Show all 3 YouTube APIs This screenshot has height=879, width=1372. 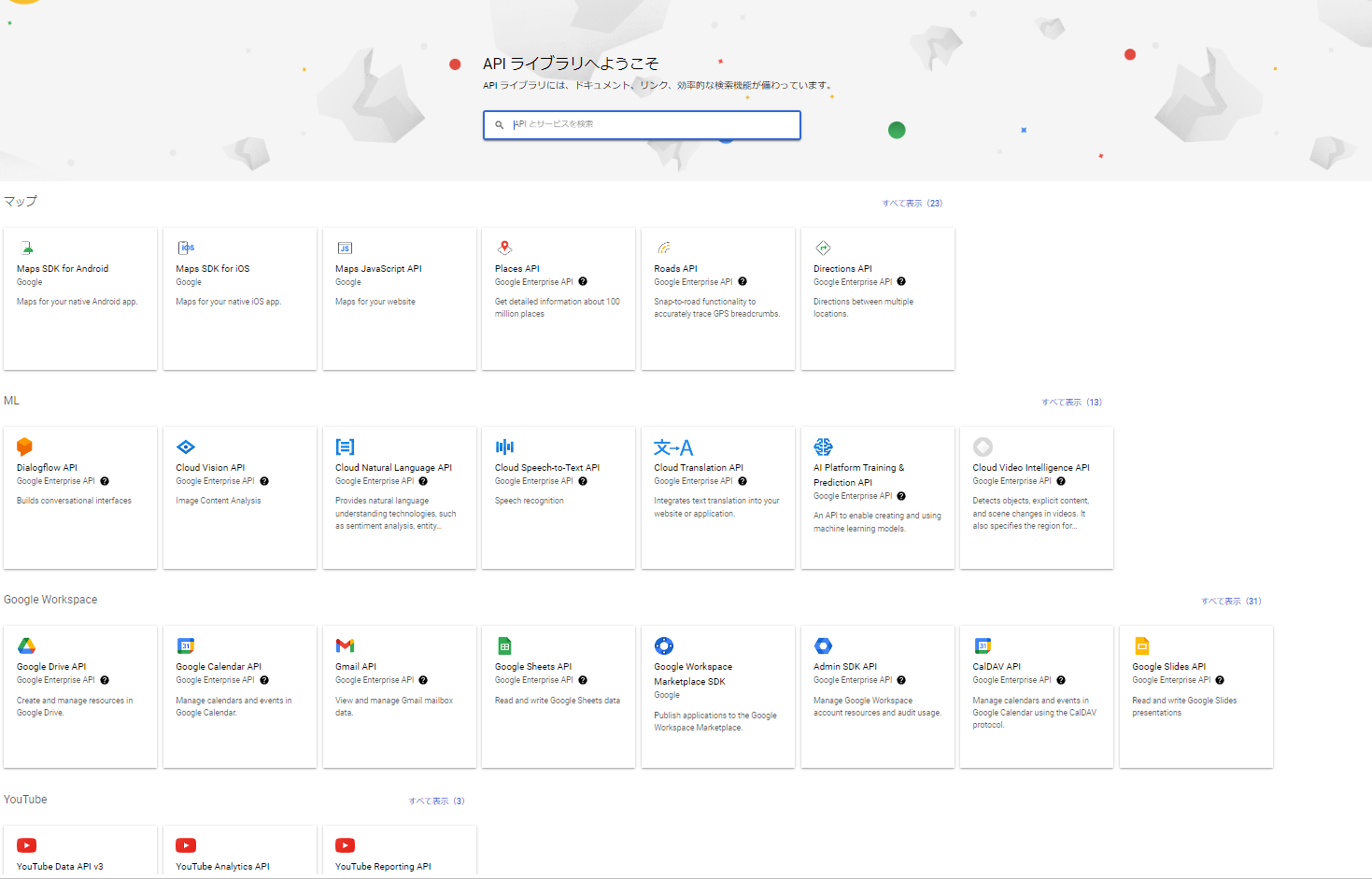pos(436,801)
